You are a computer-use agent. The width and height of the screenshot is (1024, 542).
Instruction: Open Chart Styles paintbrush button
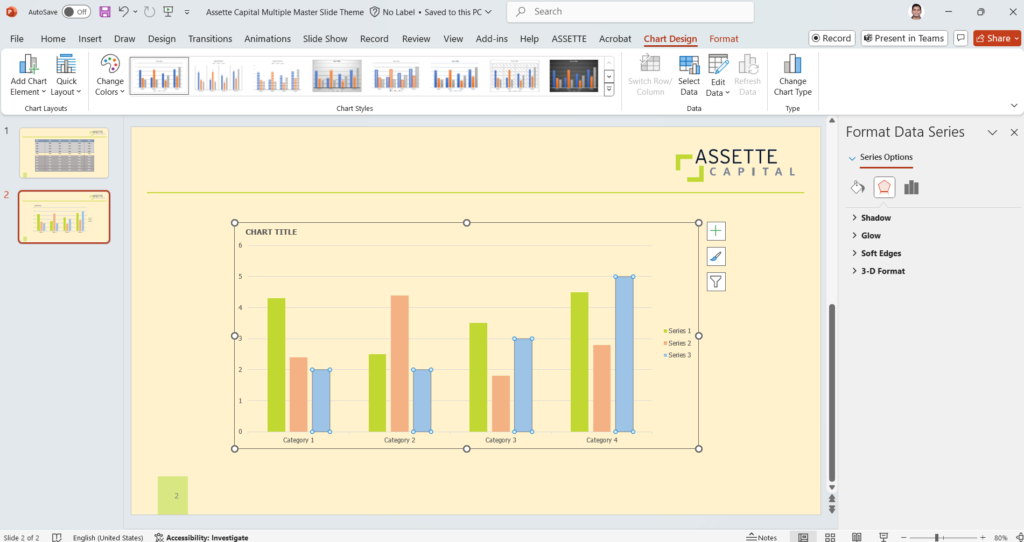[x=716, y=257]
